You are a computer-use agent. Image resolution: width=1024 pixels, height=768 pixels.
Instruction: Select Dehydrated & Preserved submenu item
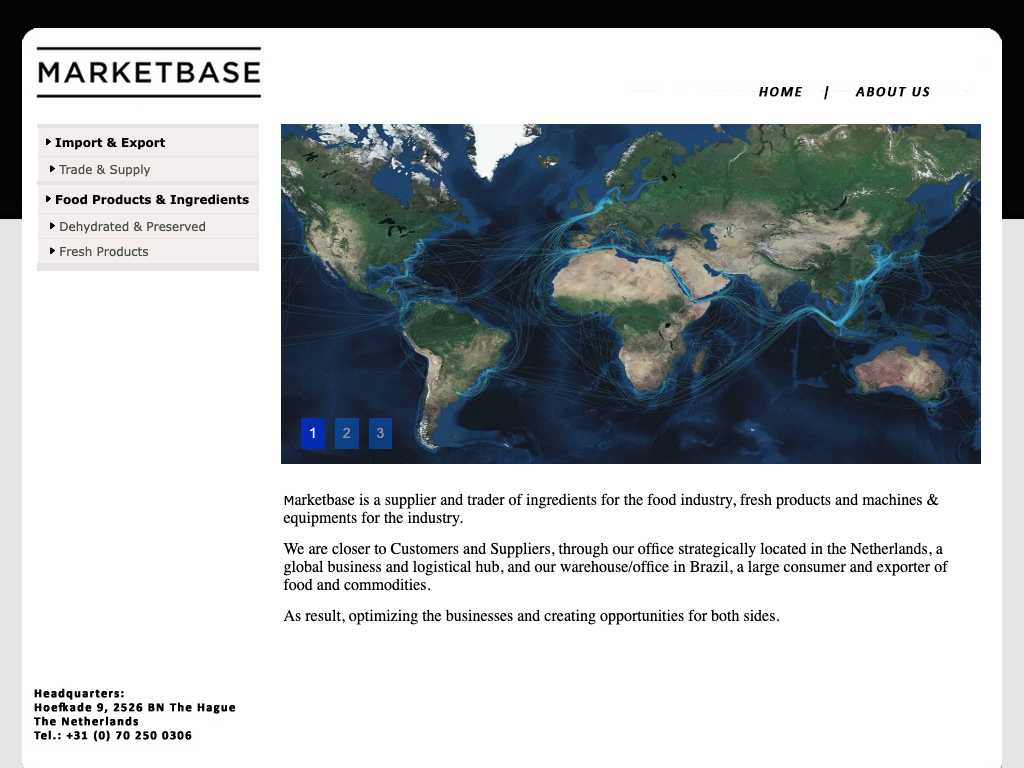pos(132,227)
